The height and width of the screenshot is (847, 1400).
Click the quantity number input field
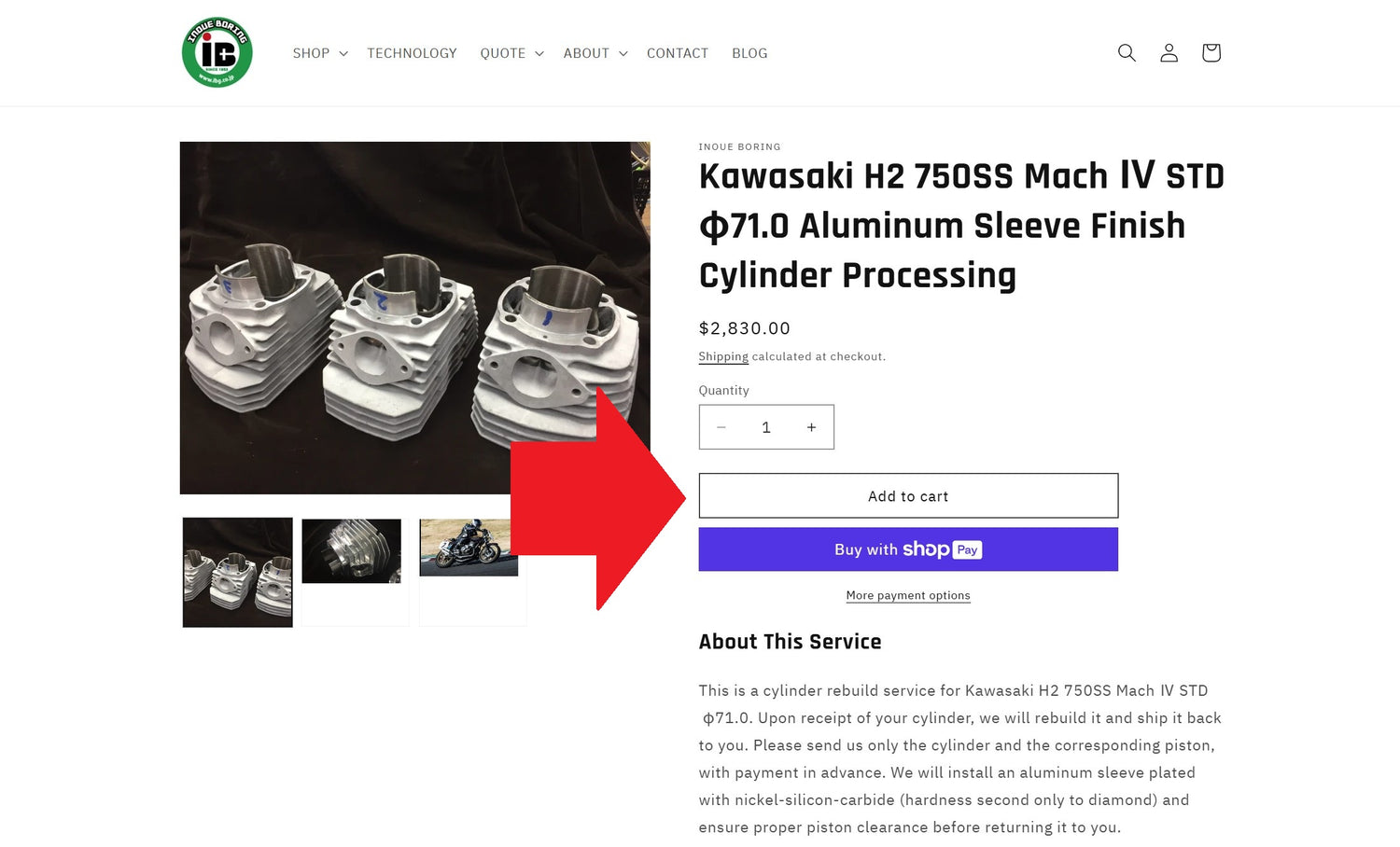pos(766,427)
